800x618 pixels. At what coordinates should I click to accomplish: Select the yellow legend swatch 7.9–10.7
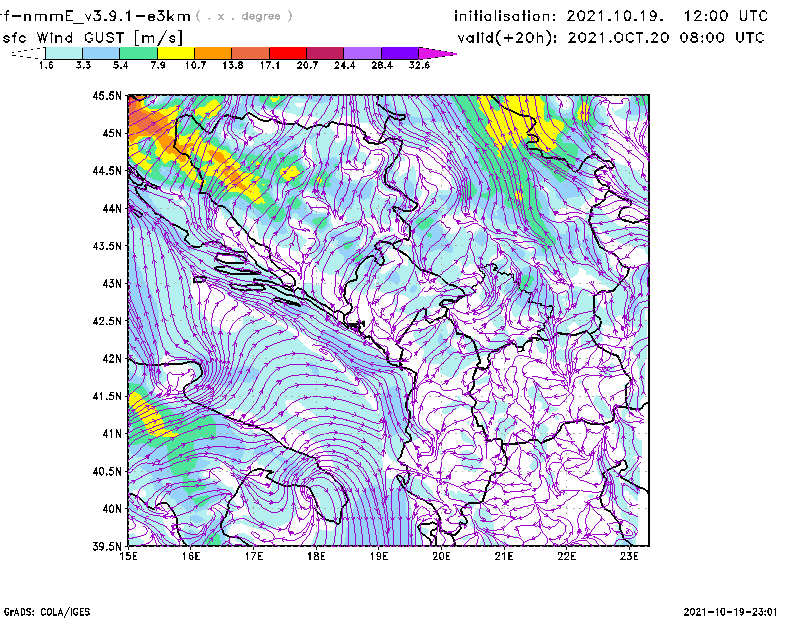pyautogui.click(x=176, y=53)
